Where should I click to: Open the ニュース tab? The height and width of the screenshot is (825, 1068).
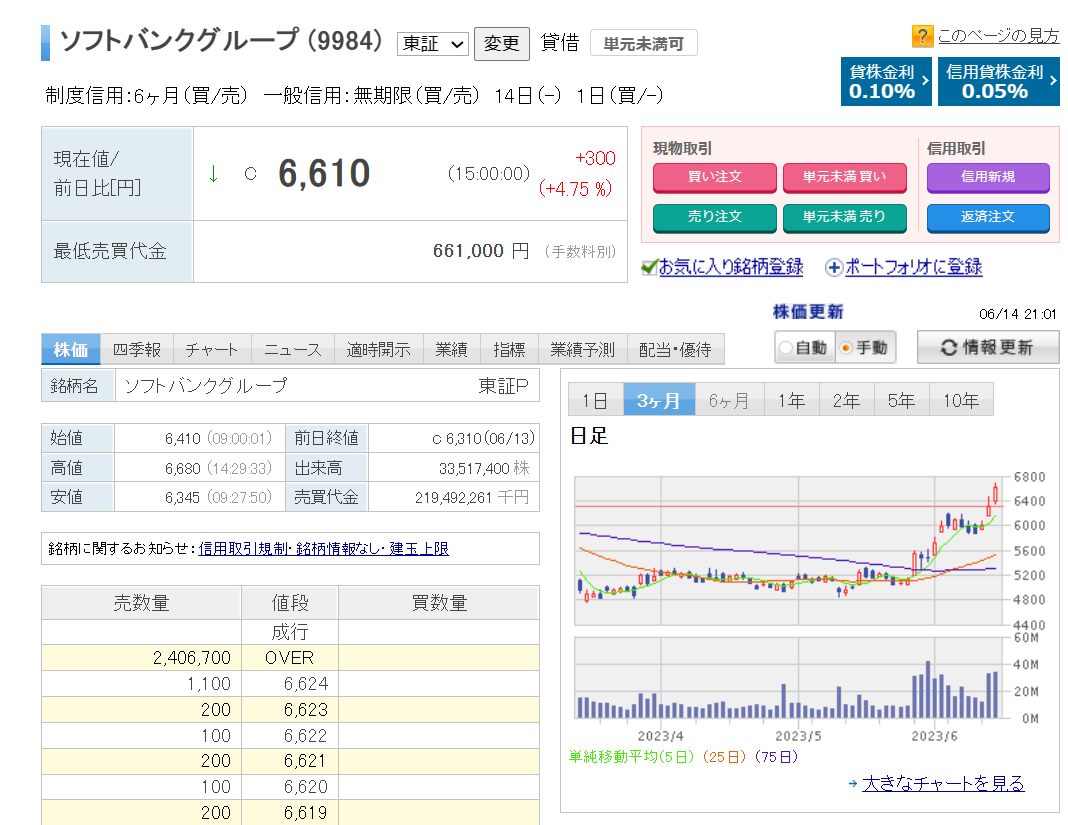292,349
